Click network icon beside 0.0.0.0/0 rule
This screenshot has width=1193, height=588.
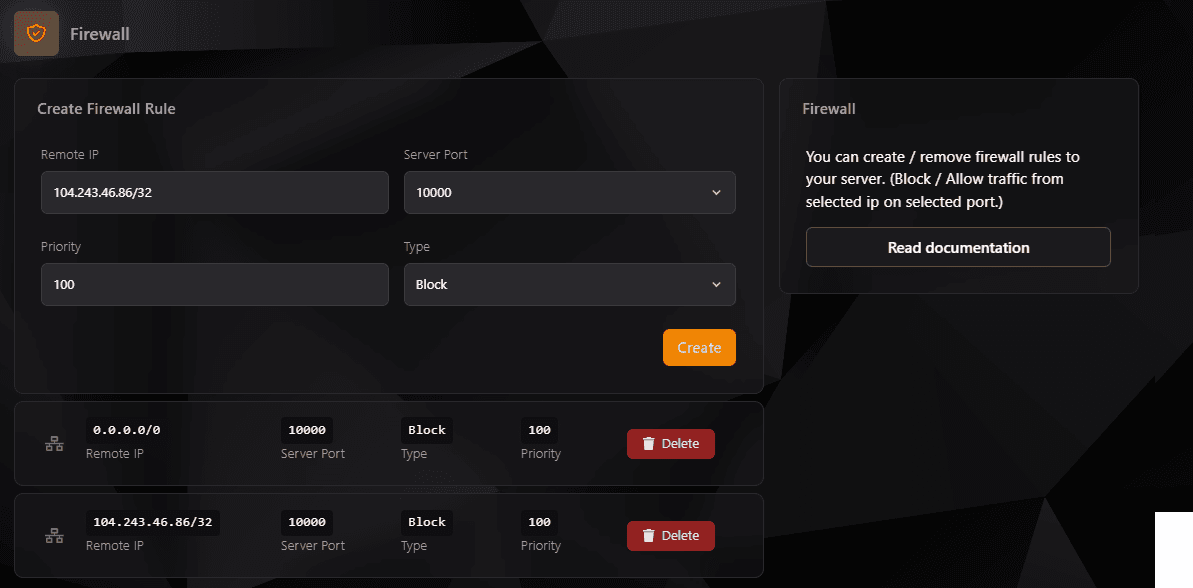(x=54, y=443)
